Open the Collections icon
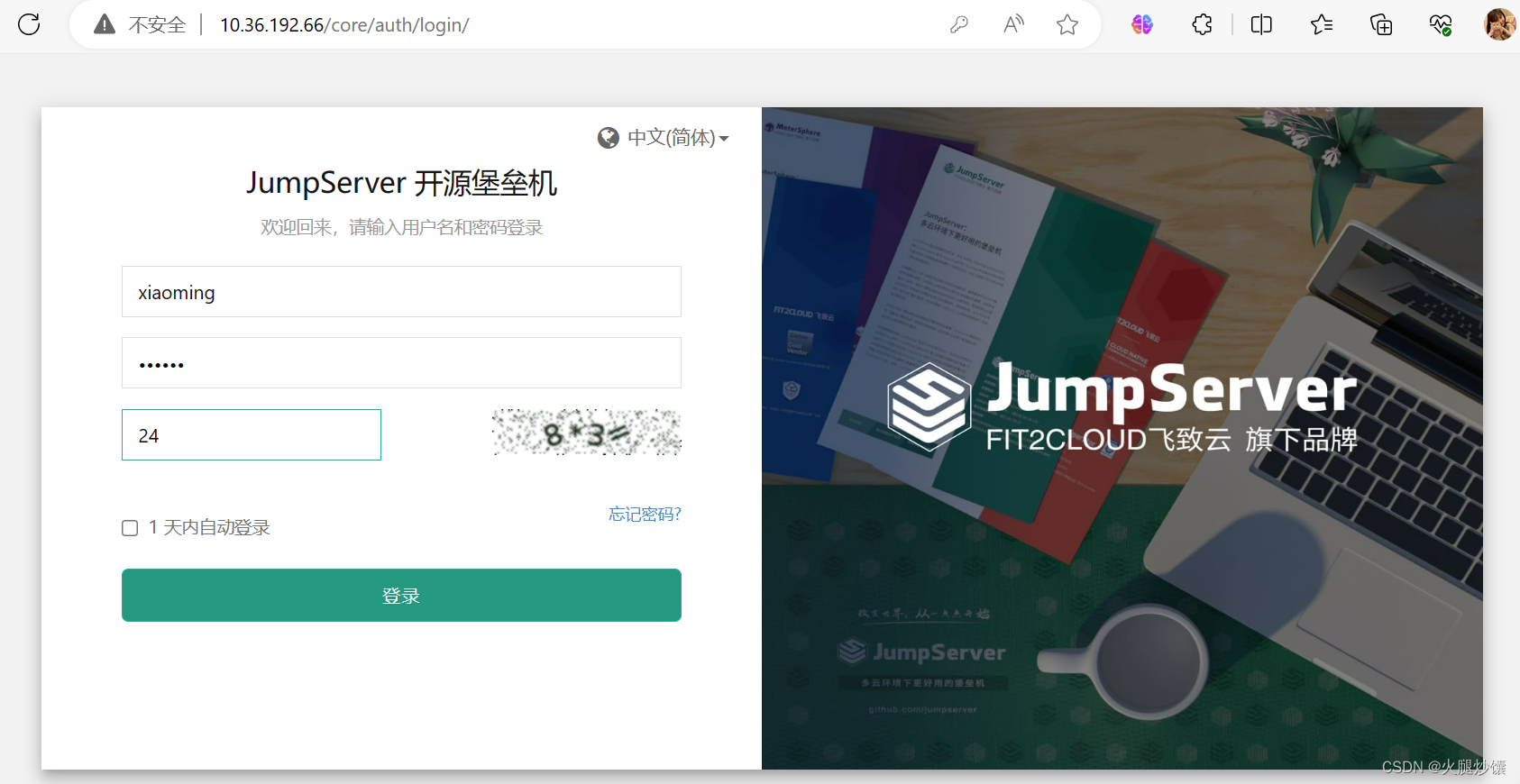 pos(1381,24)
